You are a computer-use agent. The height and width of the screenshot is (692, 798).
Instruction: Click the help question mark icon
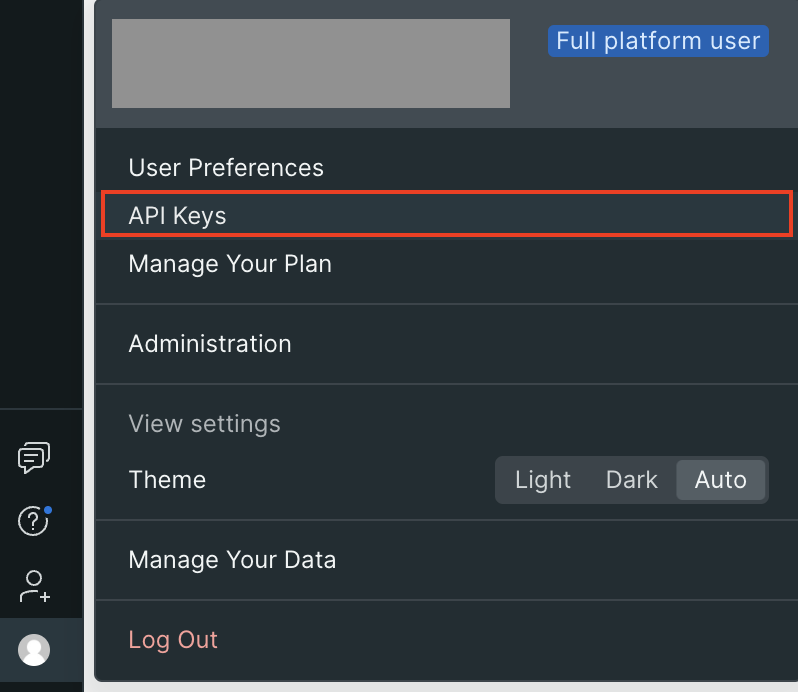[x=34, y=521]
